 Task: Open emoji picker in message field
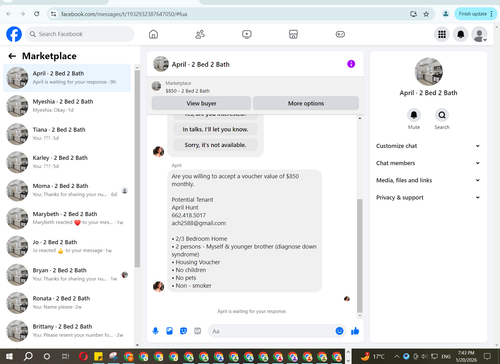point(339,331)
